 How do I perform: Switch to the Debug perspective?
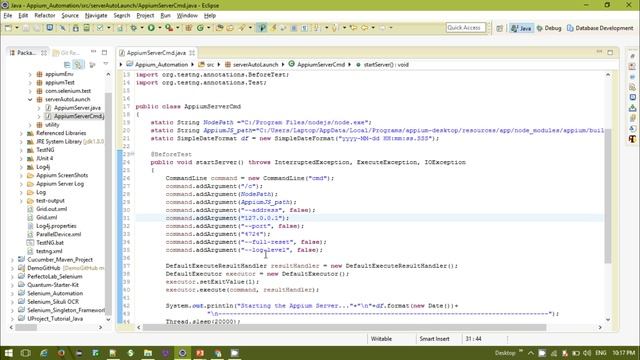click(549, 28)
